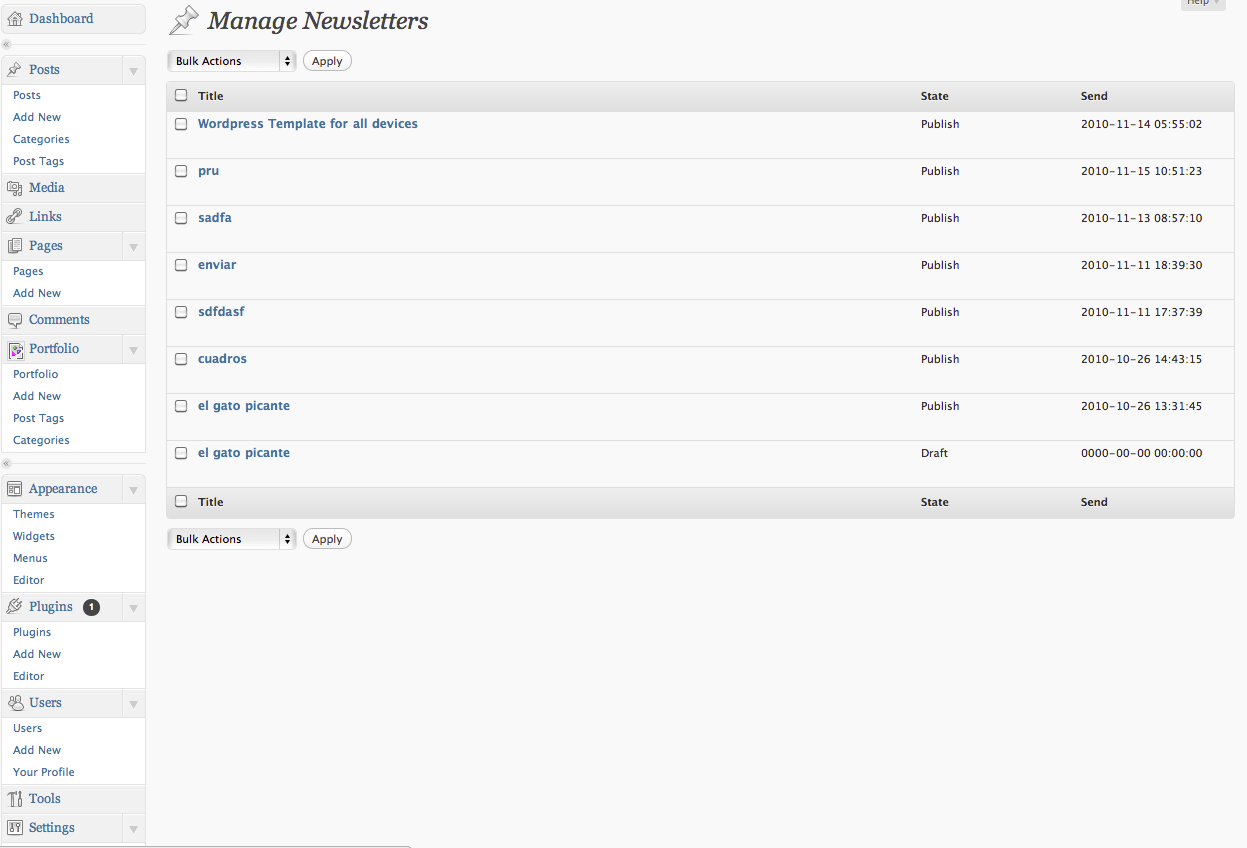Click the Links chain icon
The width and height of the screenshot is (1247, 848).
pos(15,217)
